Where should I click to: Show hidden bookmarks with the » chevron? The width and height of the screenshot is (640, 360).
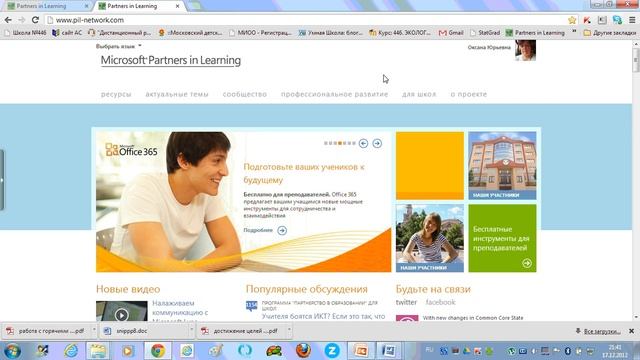point(574,32)
